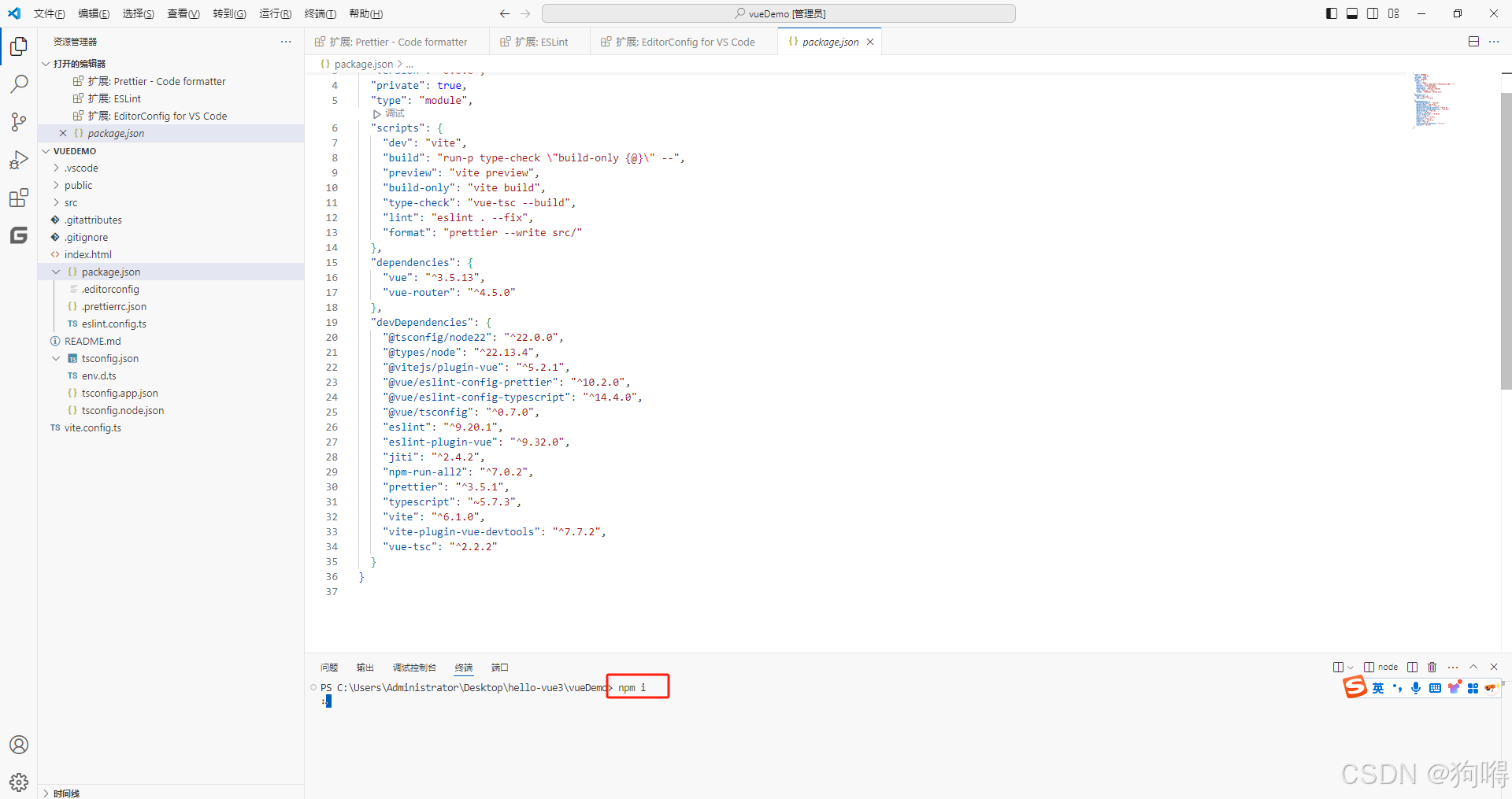Open the Source Control view
The width and height of the screenshot is (1512, 799).
(x=18, y=121)
